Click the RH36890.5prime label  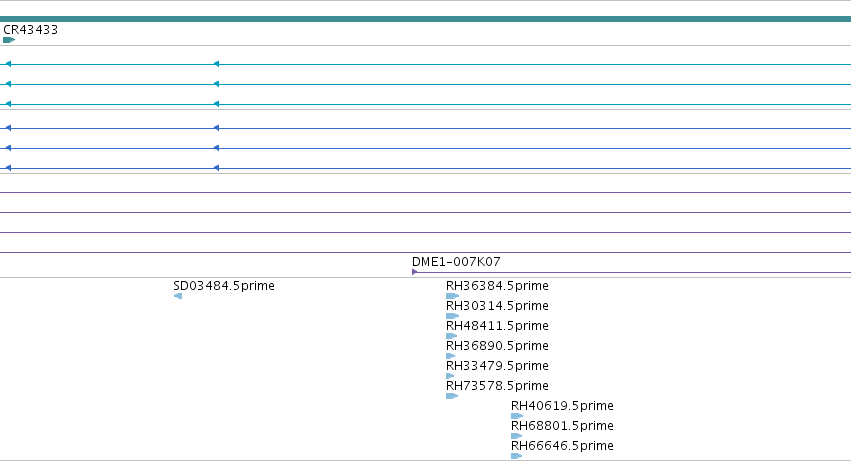pyautogui.click(x=497, y=346)
